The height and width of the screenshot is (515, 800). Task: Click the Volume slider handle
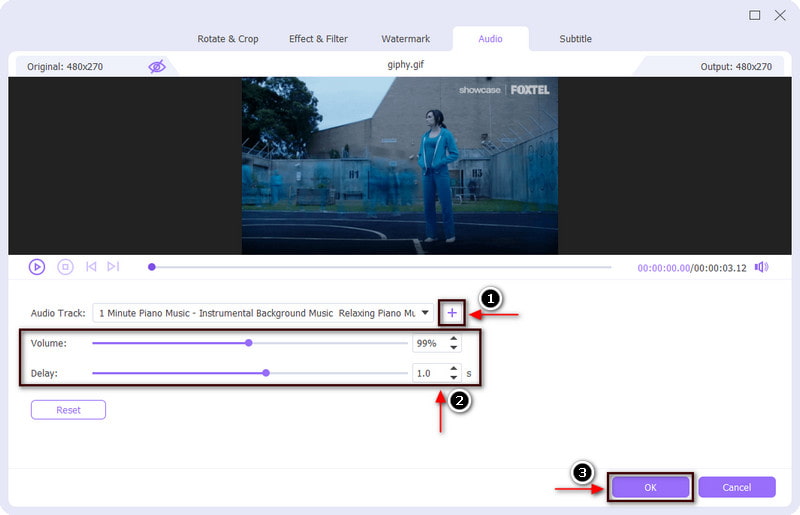(x=248, y=343)
